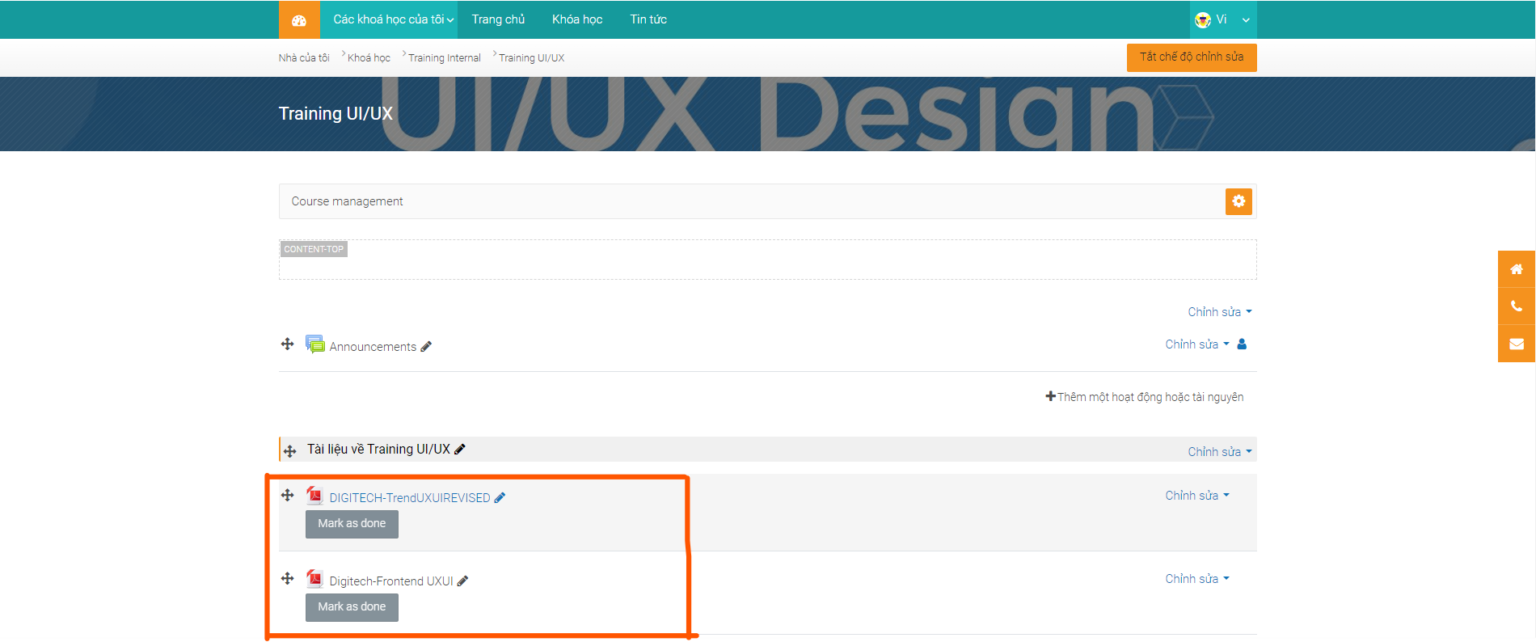Mark DIGITECH-TrendUXUIREVISED as done
This screenshot has height=642, width=1536.
[x=351, y=524]
